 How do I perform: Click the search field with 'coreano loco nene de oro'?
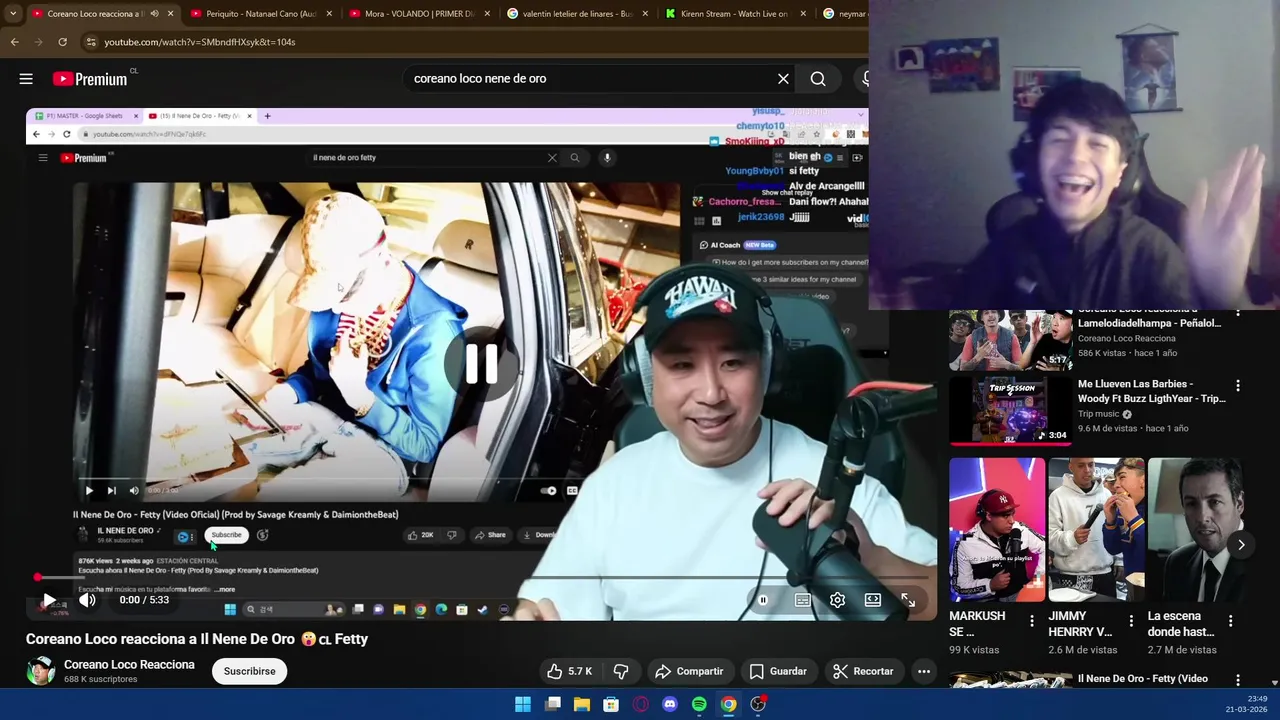pos(590,79)
